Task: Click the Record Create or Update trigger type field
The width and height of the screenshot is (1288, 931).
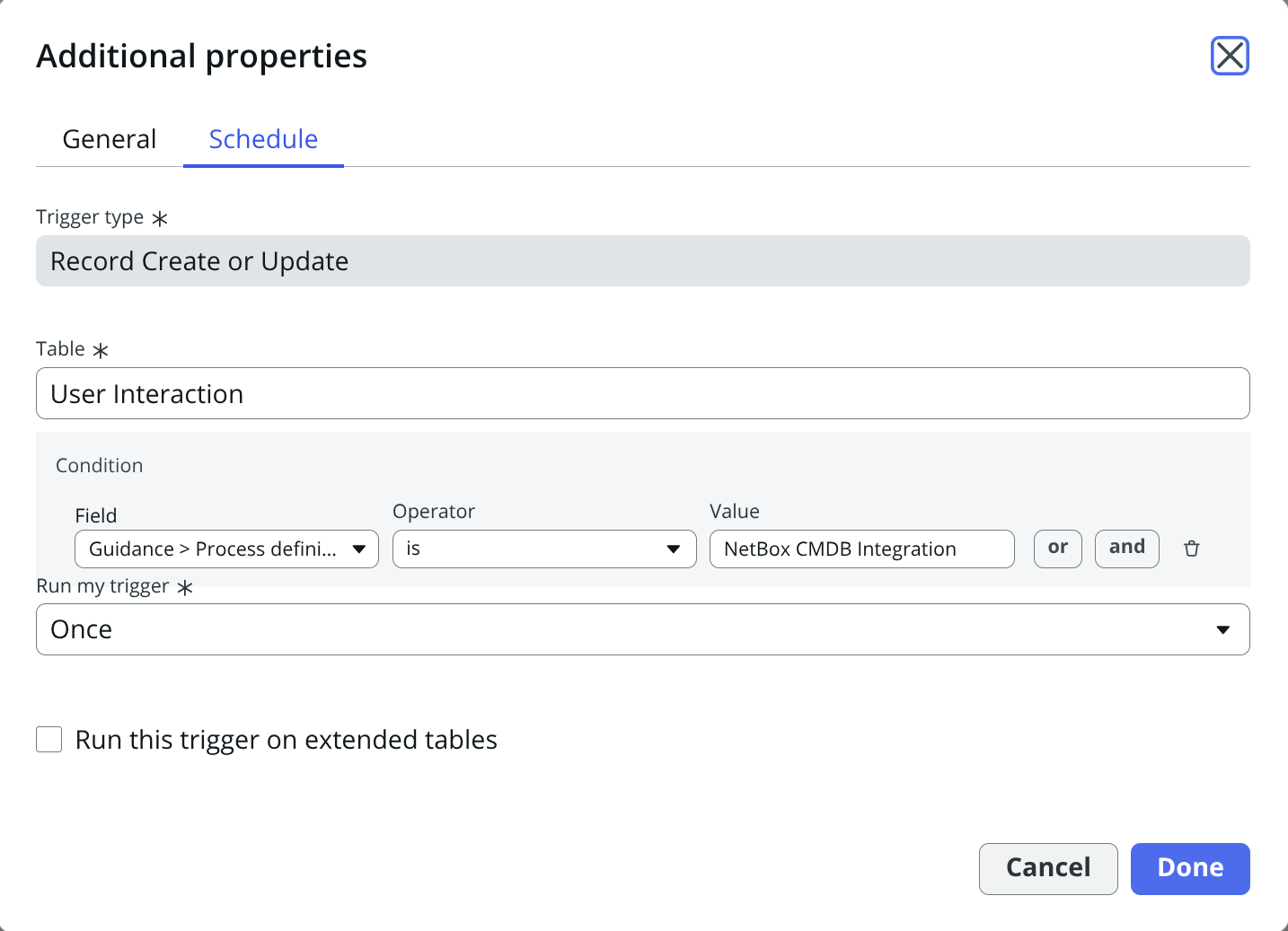Action: coord(642,261)
